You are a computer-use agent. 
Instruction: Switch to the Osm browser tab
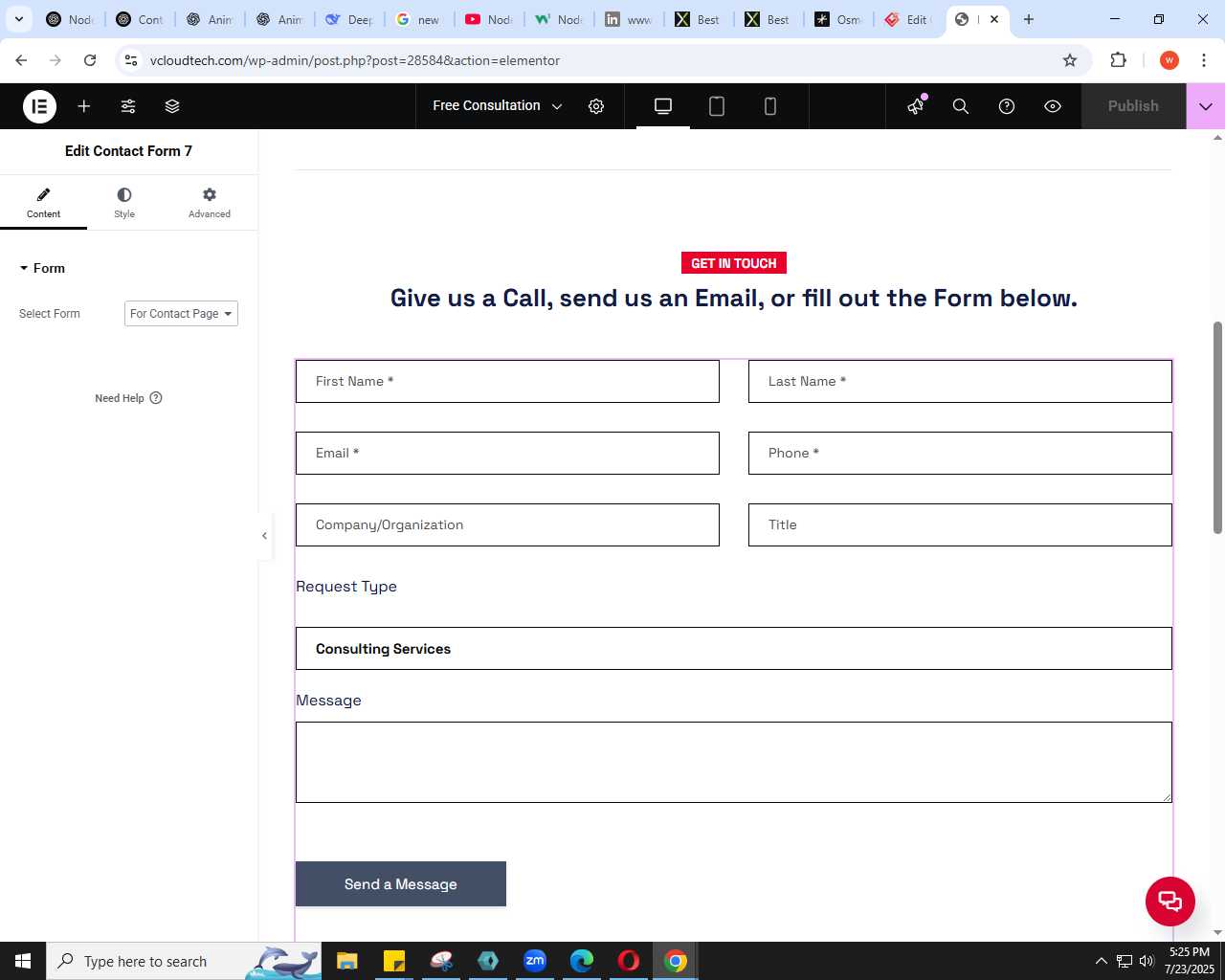pos(838,19)
